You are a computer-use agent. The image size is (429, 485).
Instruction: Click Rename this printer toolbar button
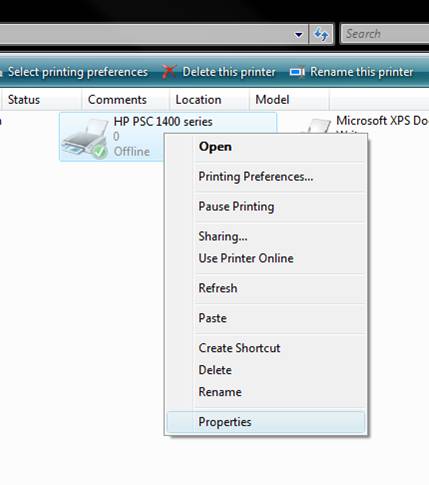[x=352, y=72]
